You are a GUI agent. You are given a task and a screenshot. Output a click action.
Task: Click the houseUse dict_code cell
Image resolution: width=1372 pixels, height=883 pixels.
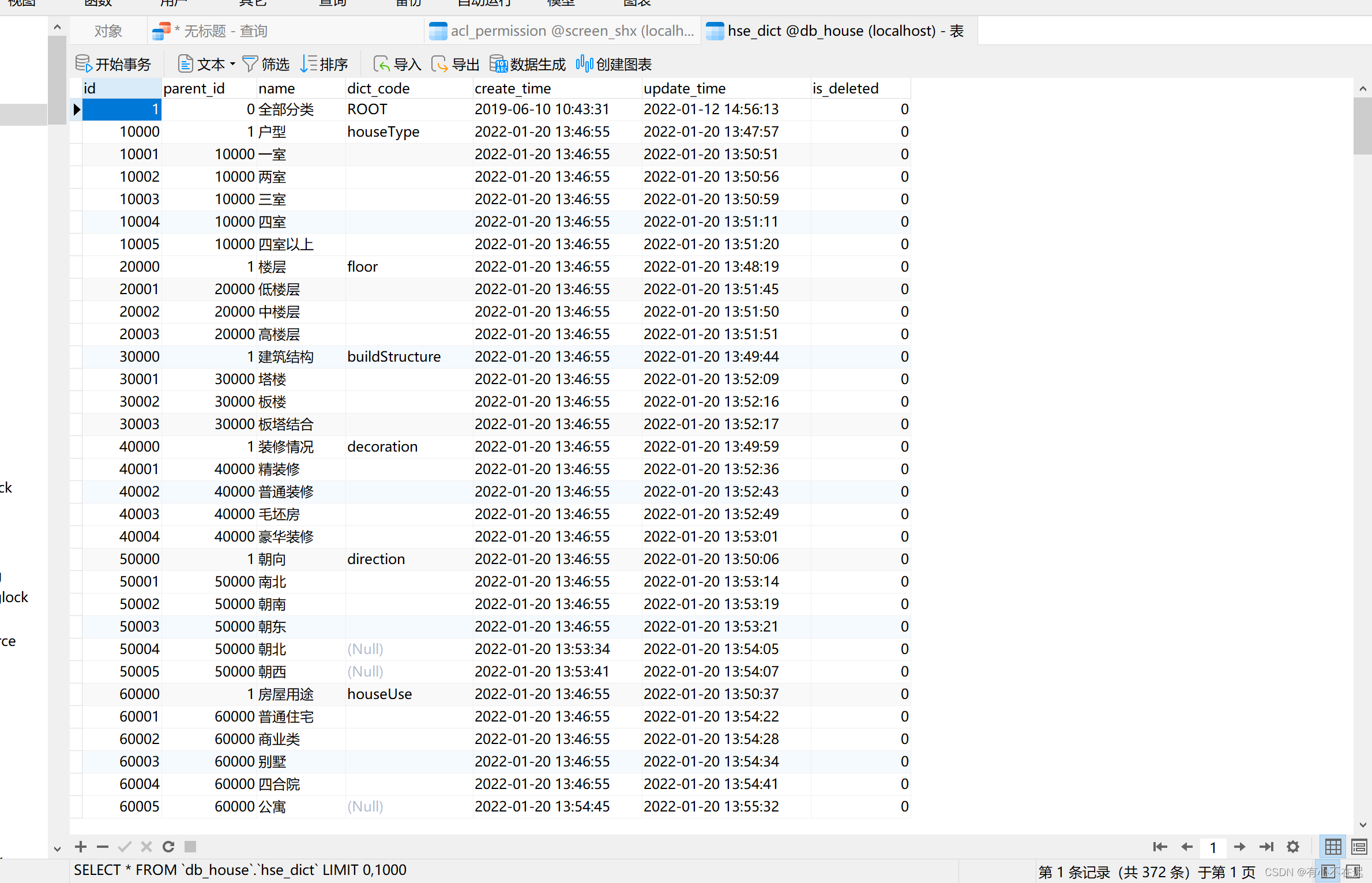[409, 694]
